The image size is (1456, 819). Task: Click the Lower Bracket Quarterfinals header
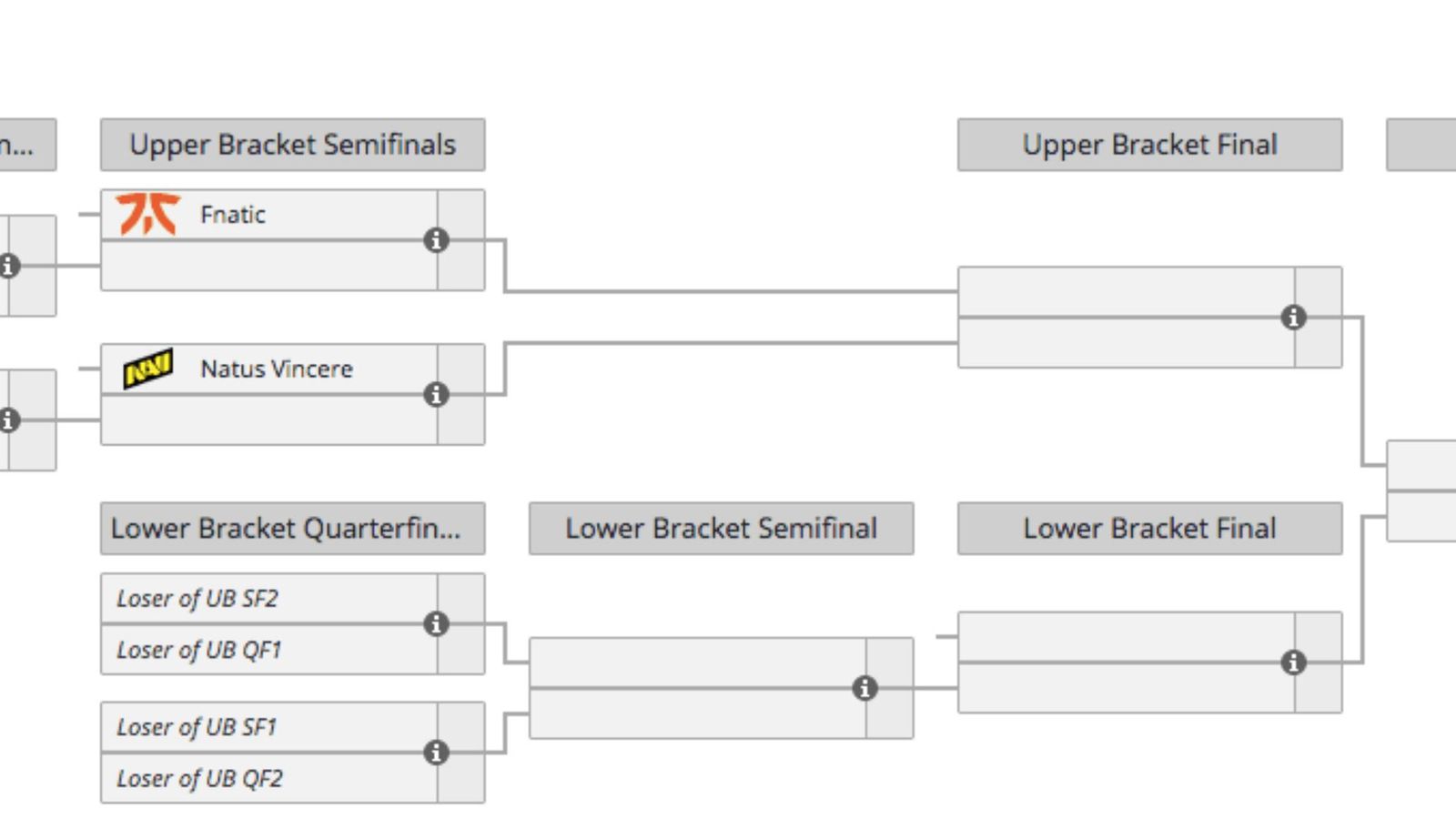(292, 529)
